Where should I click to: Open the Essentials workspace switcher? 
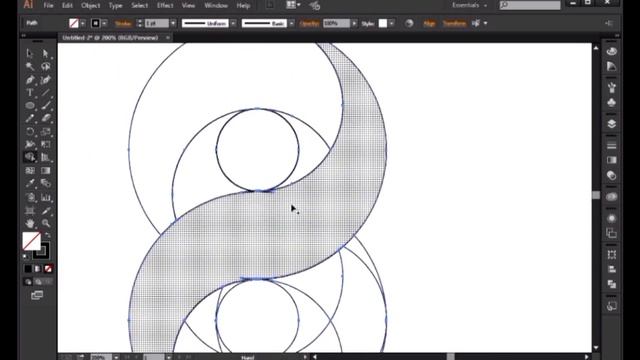pyautogui.click(x=469, y=5)
